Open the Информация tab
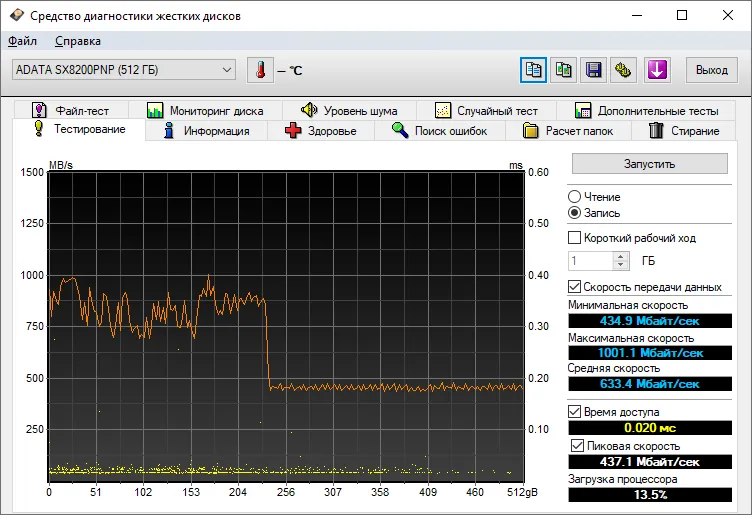 206,130
